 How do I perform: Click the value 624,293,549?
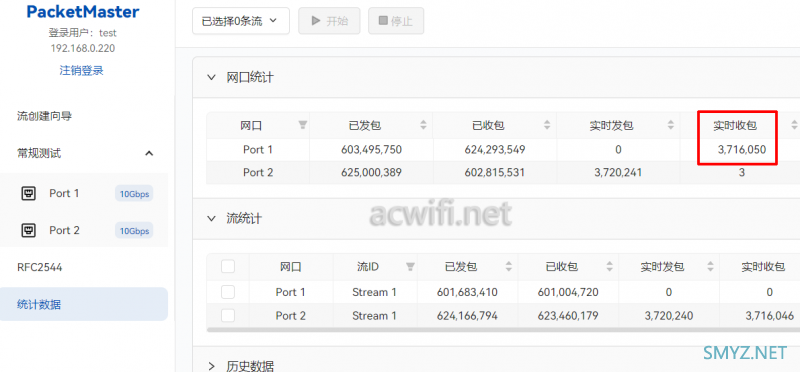[495, 150]
